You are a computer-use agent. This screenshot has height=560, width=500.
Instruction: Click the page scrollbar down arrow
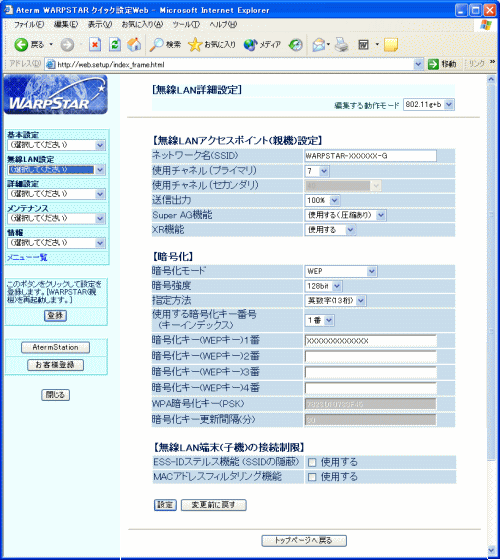click(491, 550)
